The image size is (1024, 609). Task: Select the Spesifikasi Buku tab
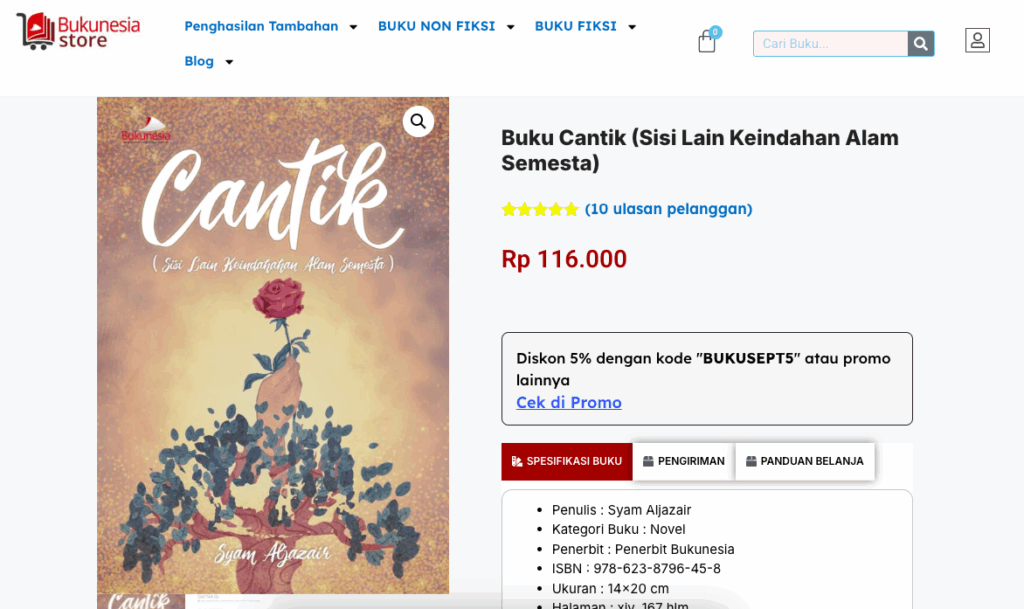pos(567,461)
